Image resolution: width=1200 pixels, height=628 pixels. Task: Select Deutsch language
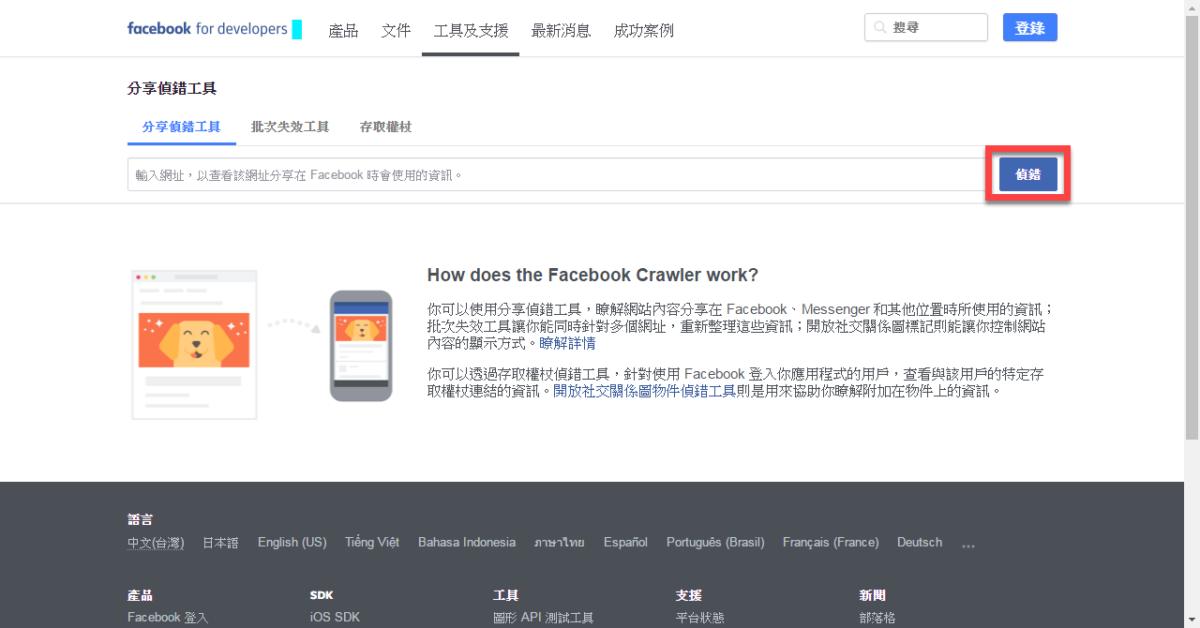tap(919, 542)
